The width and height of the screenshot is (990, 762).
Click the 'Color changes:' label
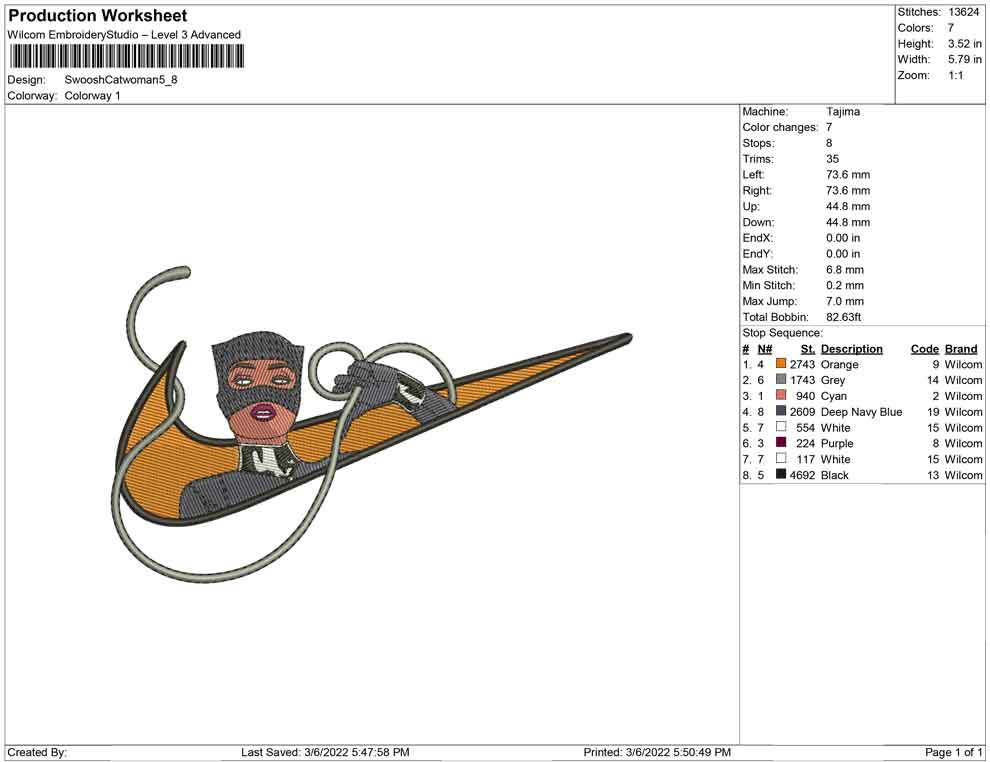click(780, 128)
